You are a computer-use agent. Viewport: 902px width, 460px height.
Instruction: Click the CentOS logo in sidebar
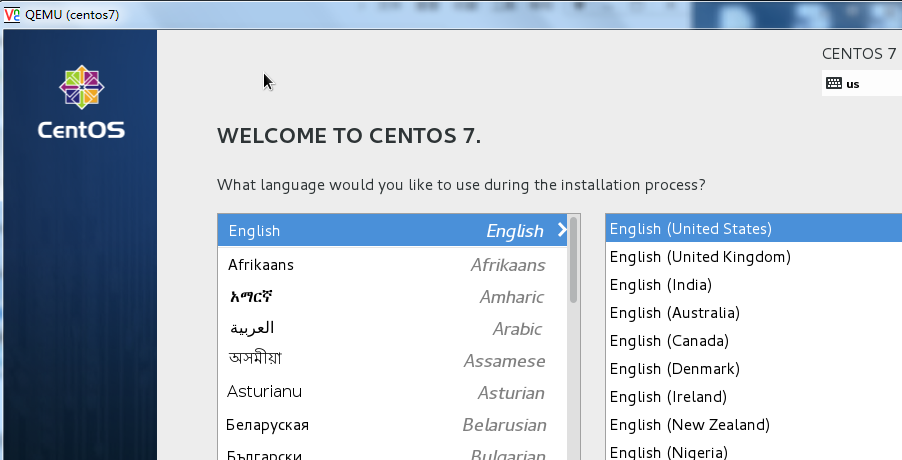click(x=81, y=102)
